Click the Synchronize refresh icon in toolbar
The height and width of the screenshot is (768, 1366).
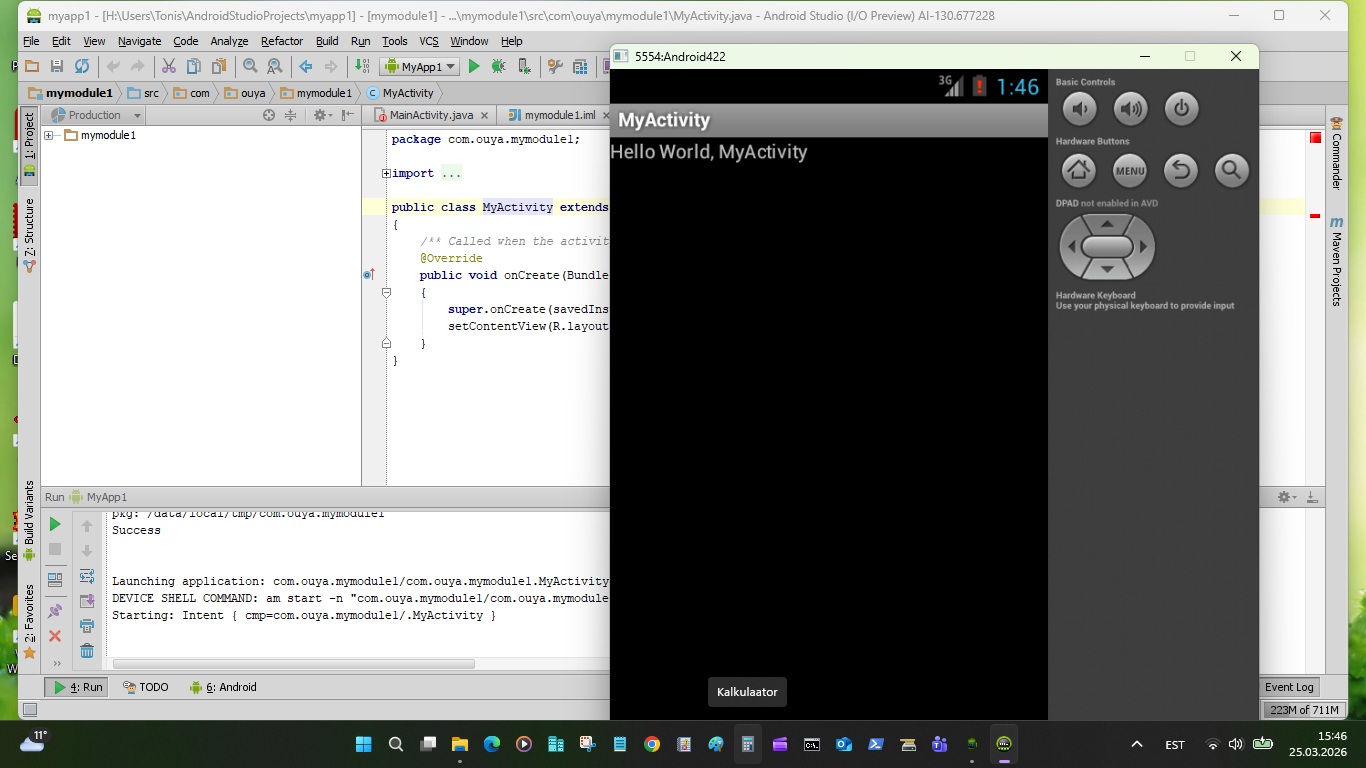[82, 67]
